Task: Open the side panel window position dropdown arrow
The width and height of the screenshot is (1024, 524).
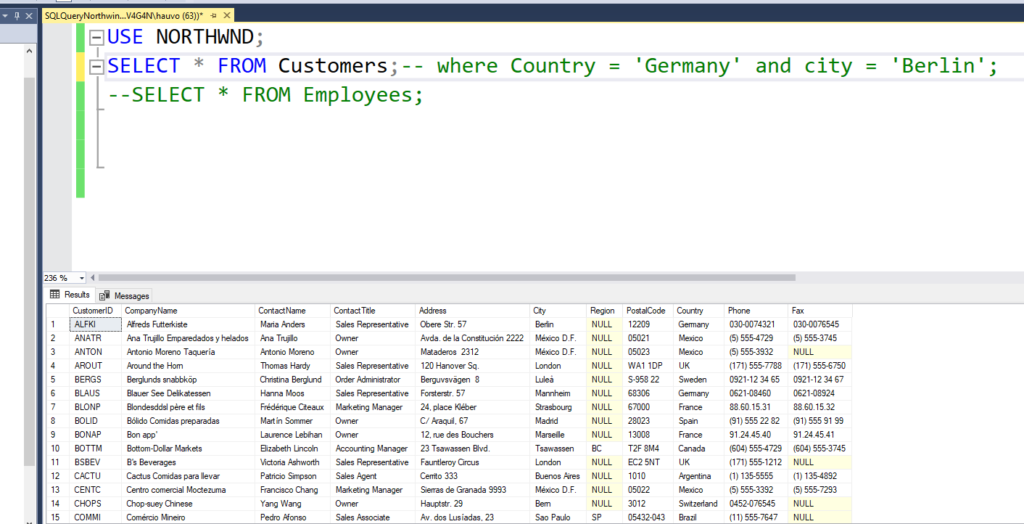Action: (5, 15)
